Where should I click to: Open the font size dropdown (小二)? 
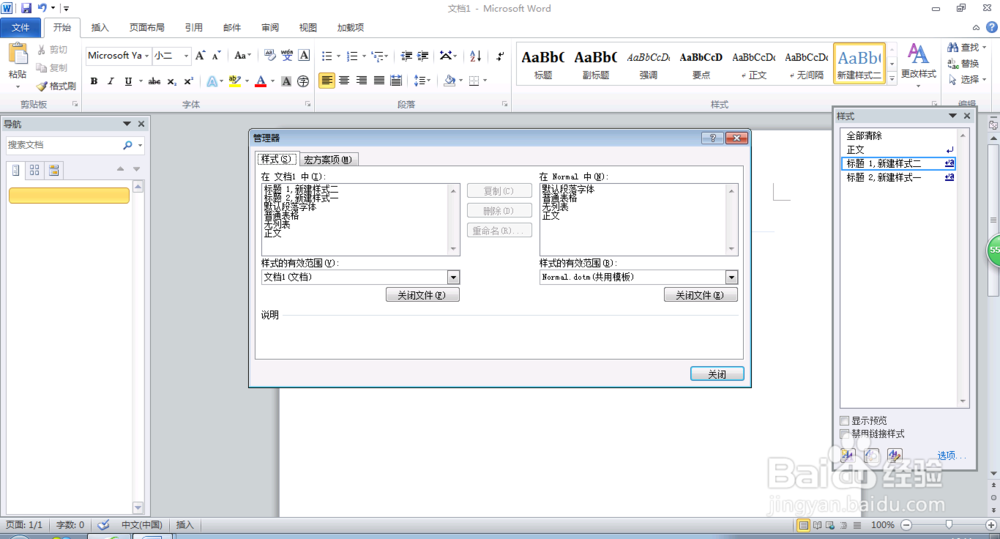pyautogui.click(x=186, y=55)
